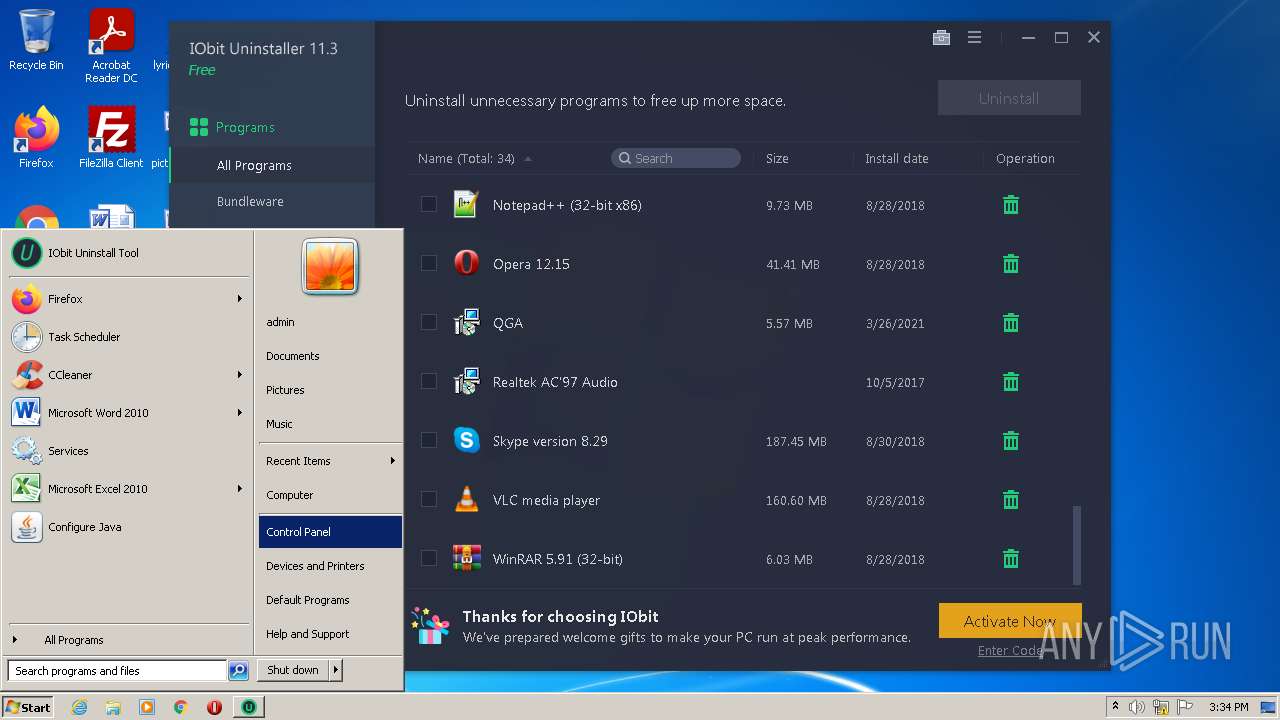1280x720 pixels.
Task: Click Chrome icon on the taskbar
Action: pyautogui.click(x=180, y=707)
